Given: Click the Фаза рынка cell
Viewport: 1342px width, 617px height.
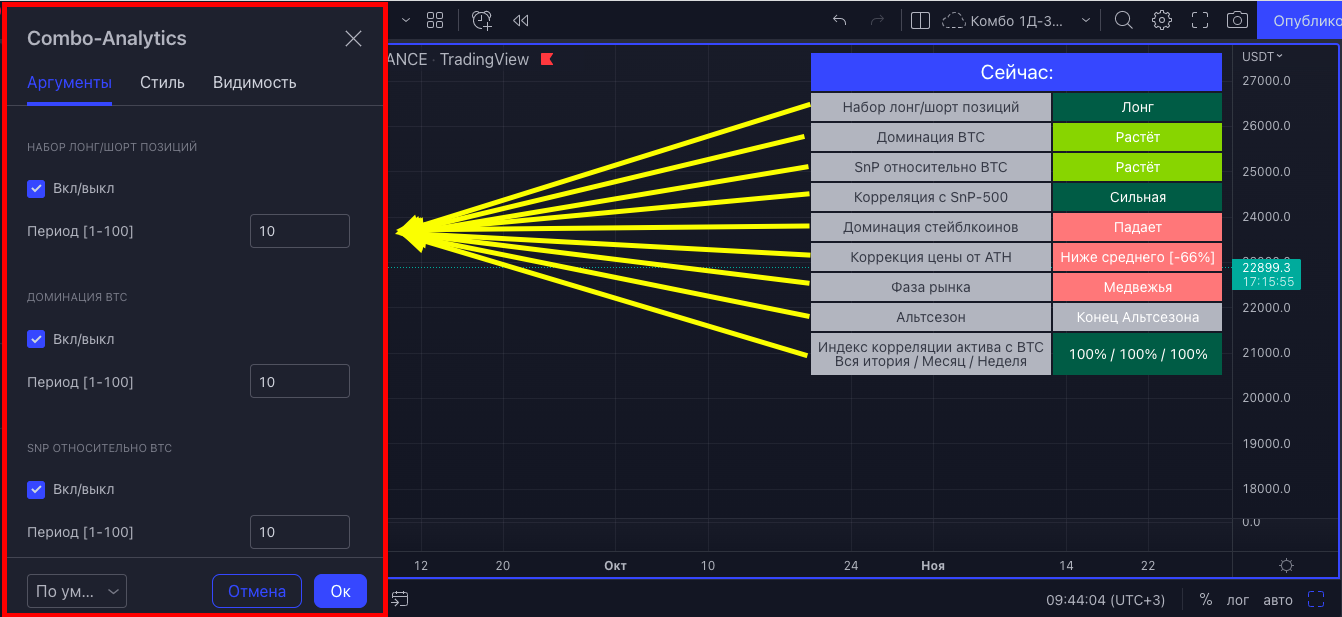Looking at the screenshot, I should tap(931, 287).
